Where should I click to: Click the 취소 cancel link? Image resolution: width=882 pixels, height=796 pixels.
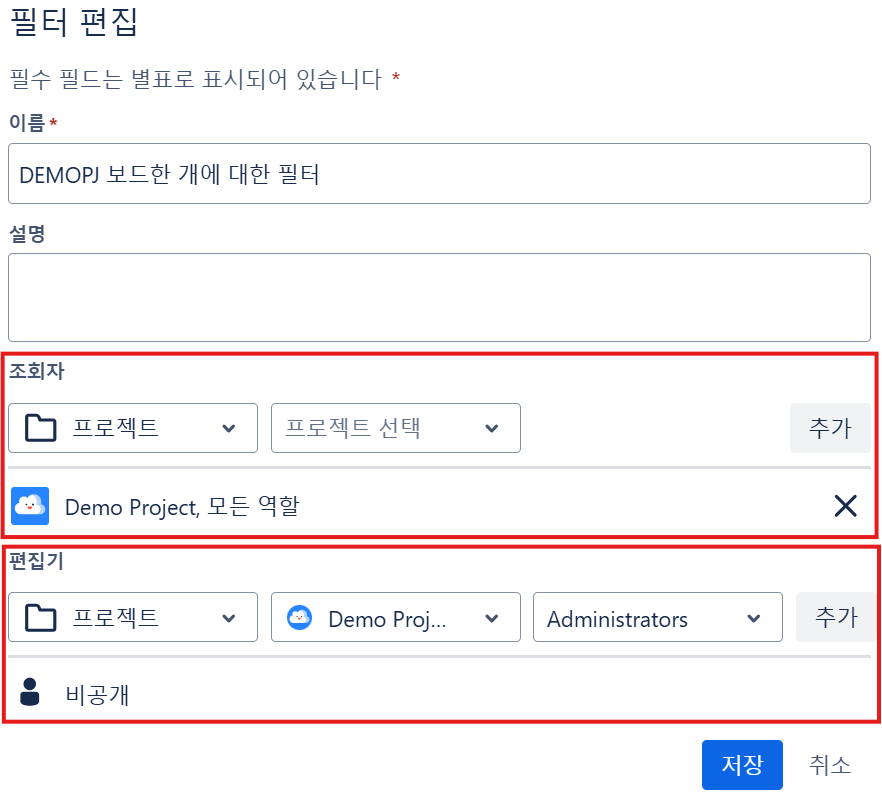[830, 765]
